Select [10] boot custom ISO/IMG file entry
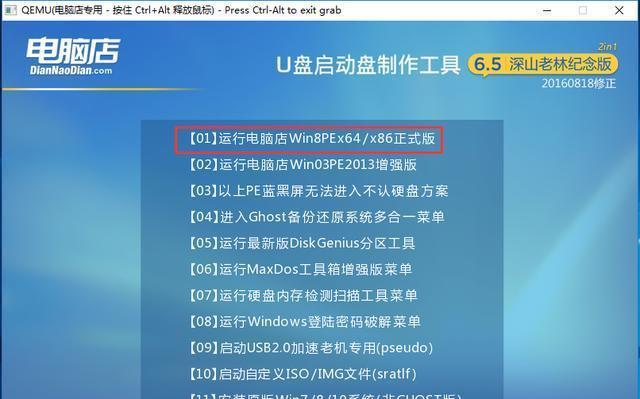 [303, 374]
